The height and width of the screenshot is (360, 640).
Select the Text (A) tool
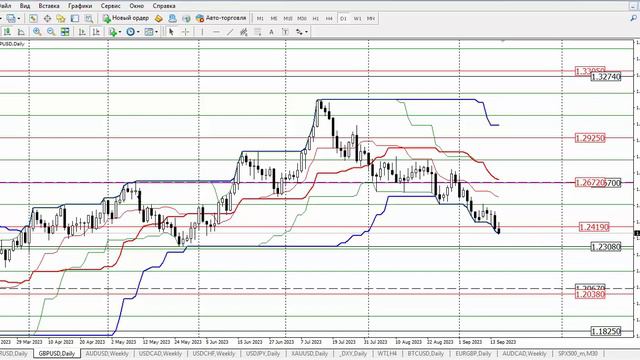[271, 32]
